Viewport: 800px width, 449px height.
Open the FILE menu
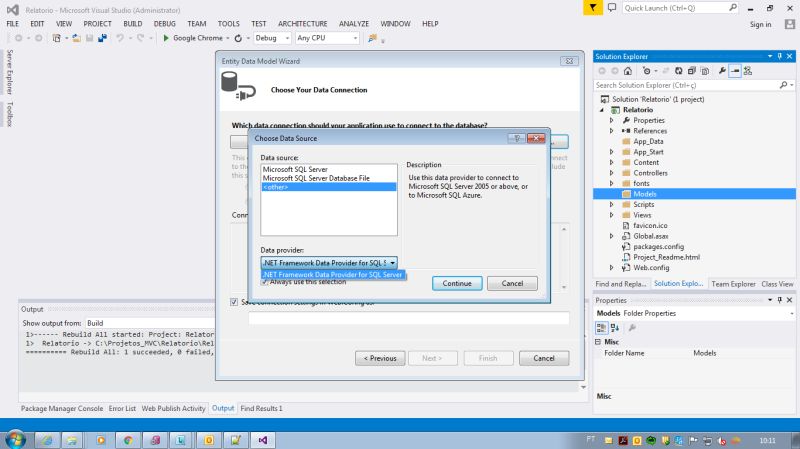pos(13,24)
